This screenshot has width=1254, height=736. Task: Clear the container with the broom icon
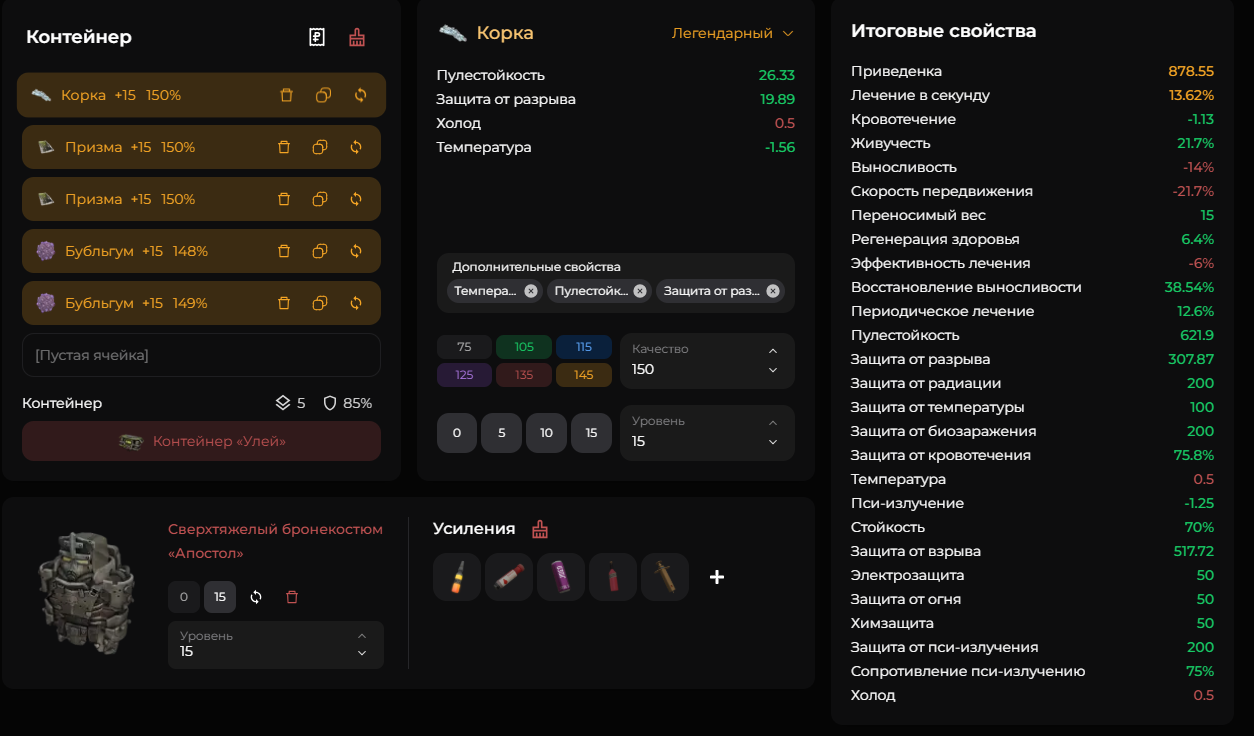[x=357, y=37]
